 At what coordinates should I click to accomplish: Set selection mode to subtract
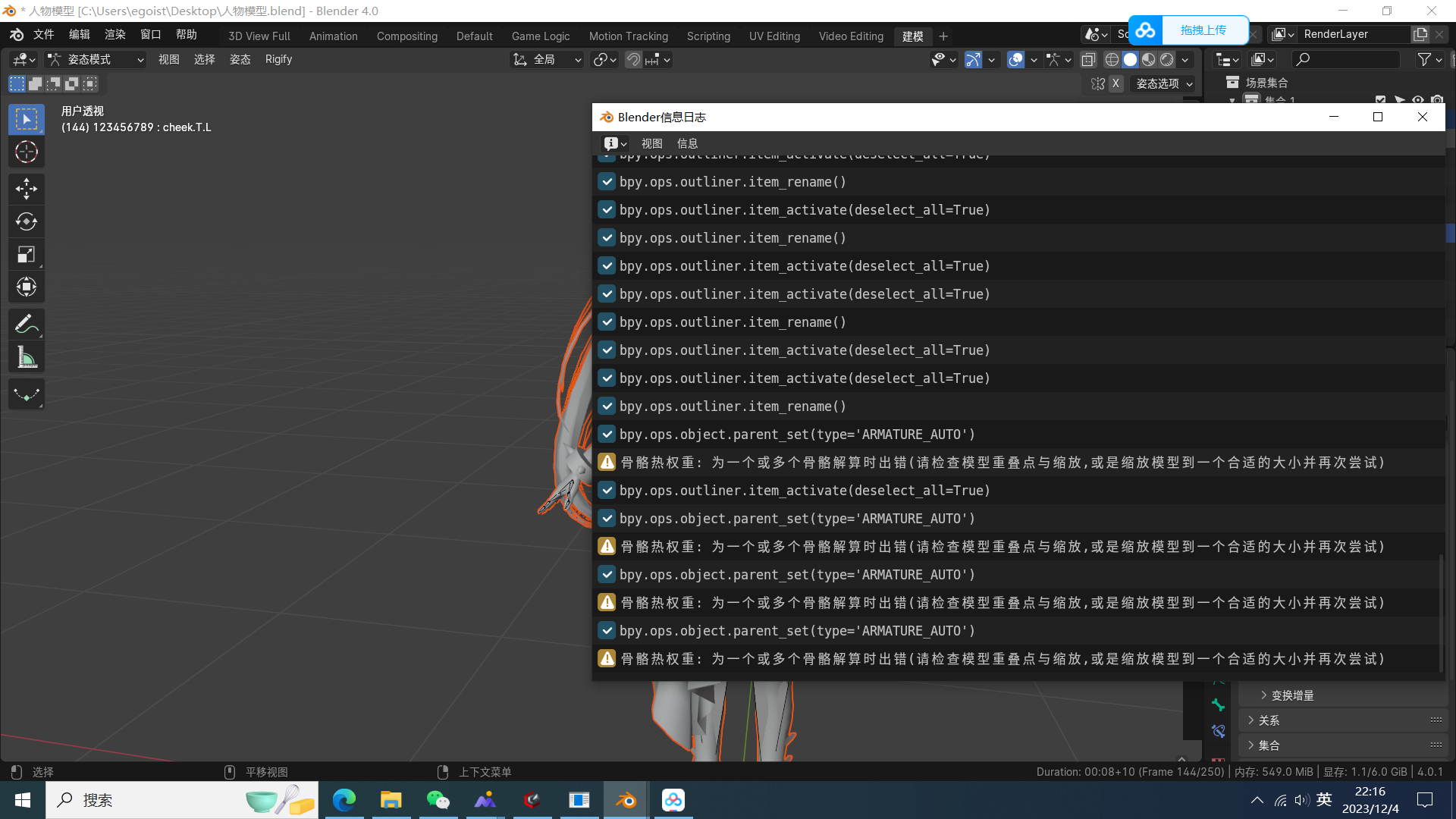click(53, 83)
